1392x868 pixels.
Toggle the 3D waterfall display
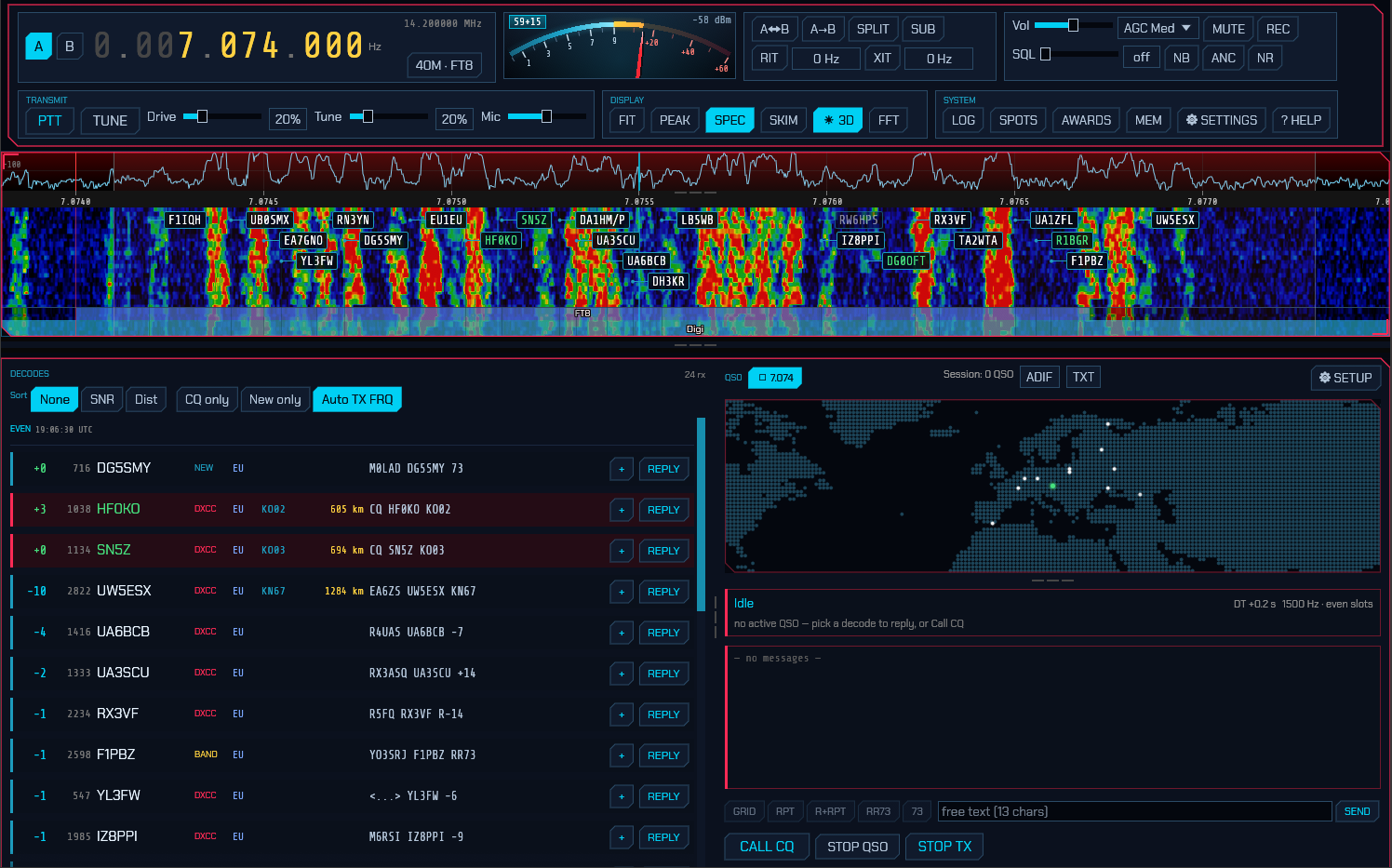click(x=837, y=120)
